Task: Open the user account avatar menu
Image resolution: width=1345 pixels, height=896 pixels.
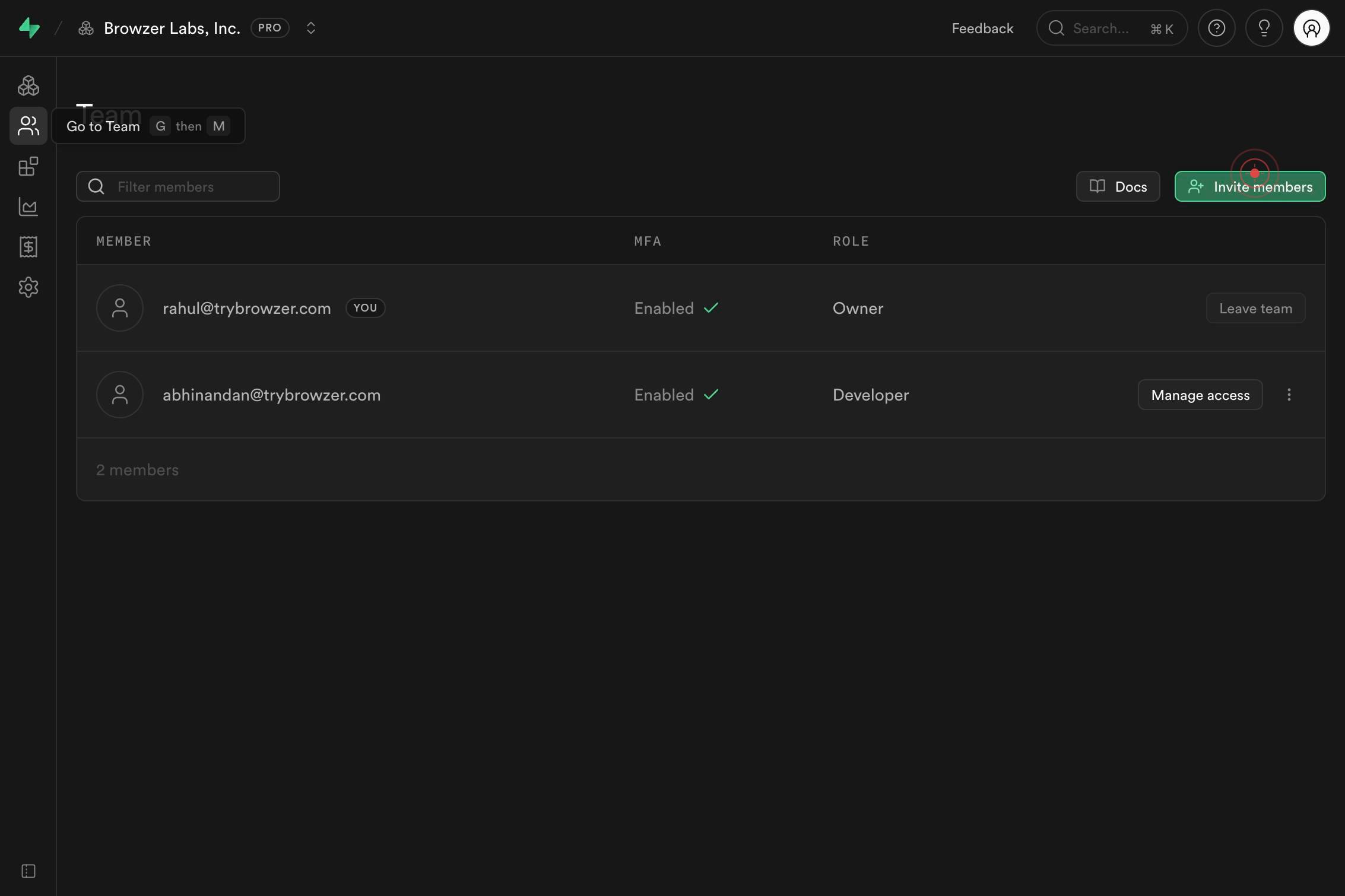Action: 1312,28
